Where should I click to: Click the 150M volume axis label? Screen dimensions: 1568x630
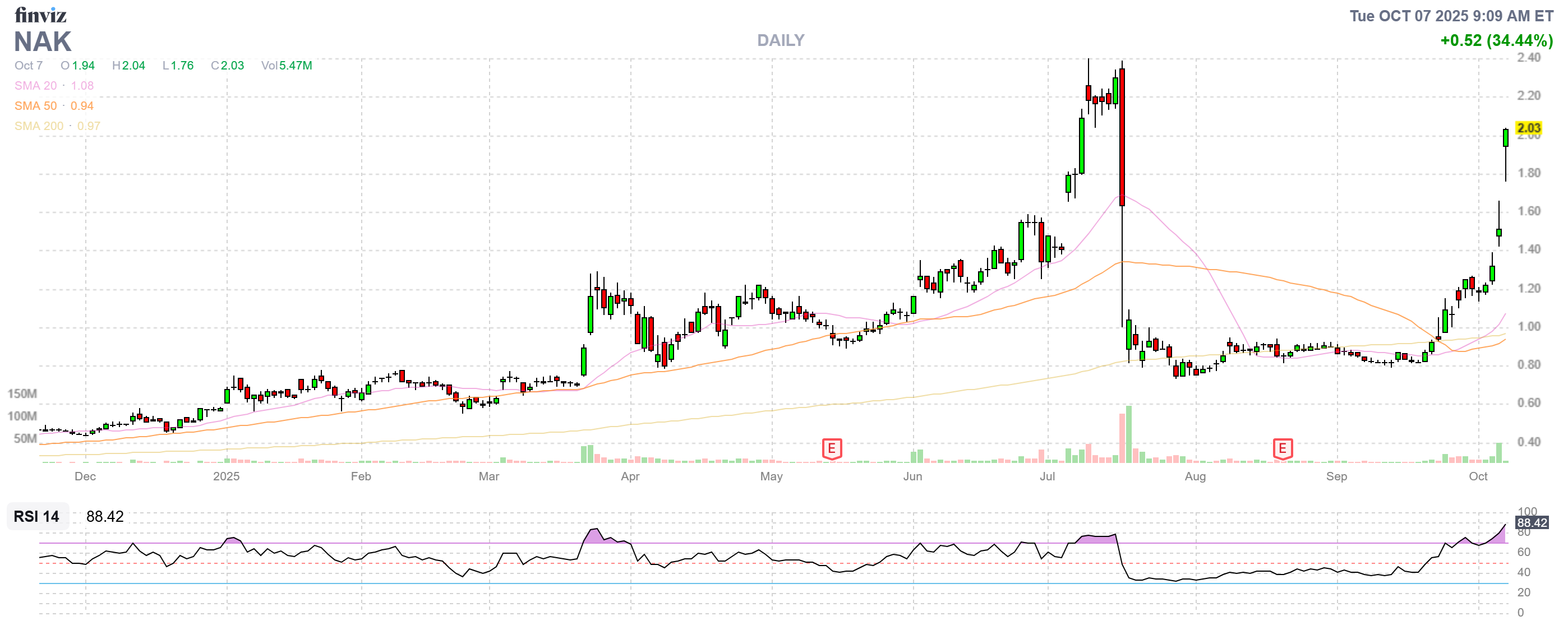(22, 393)
